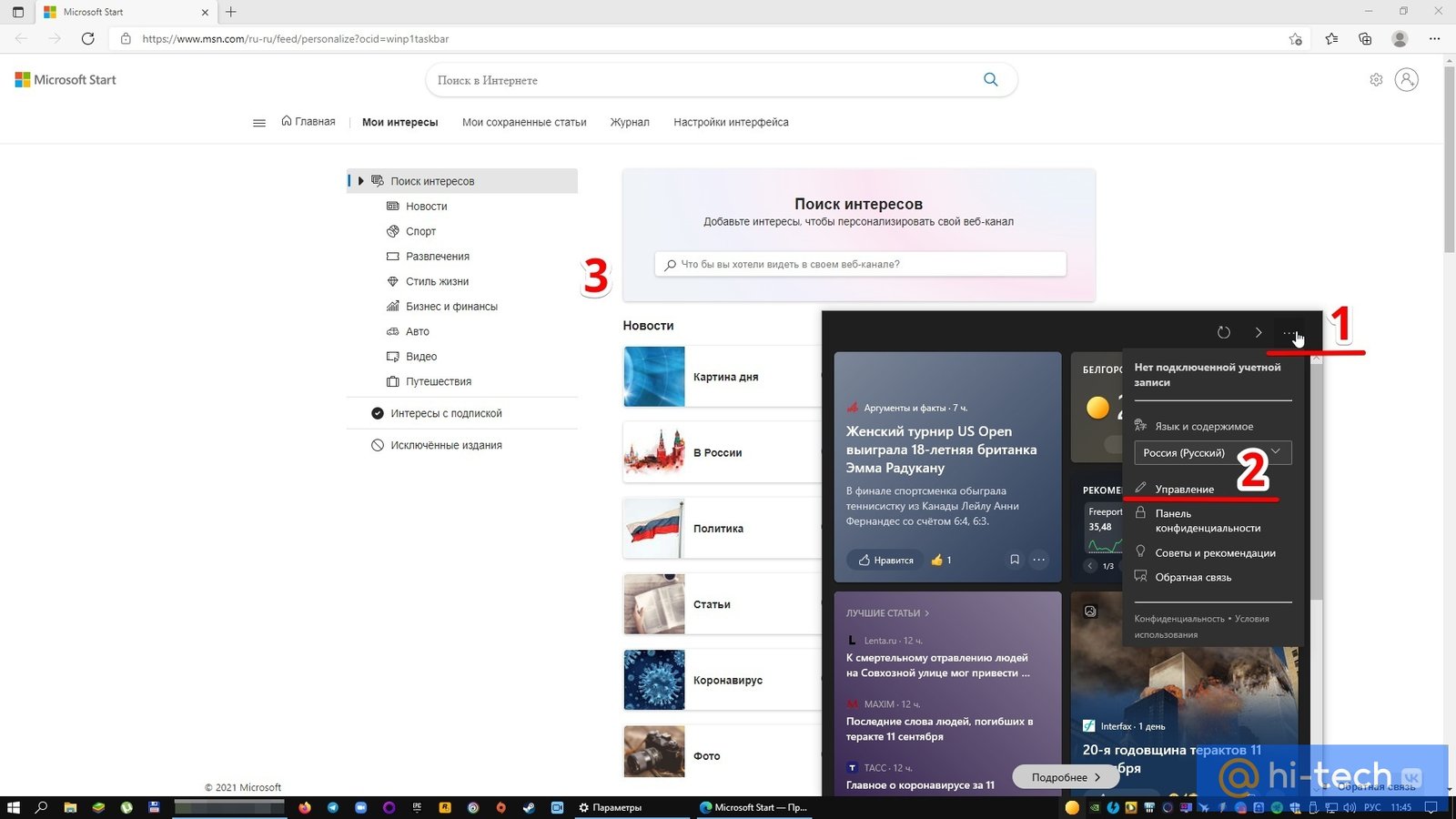
Task: Open Telegram from the taskbar
Action: click(x=332, y=807)
